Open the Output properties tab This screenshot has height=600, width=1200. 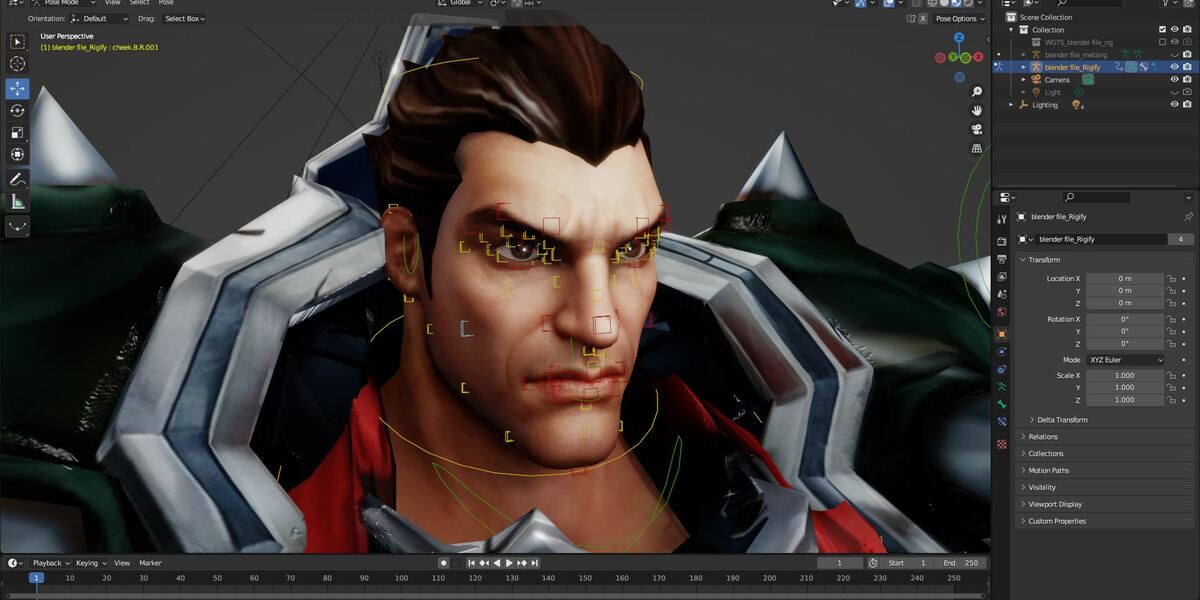pos(1002,259)
